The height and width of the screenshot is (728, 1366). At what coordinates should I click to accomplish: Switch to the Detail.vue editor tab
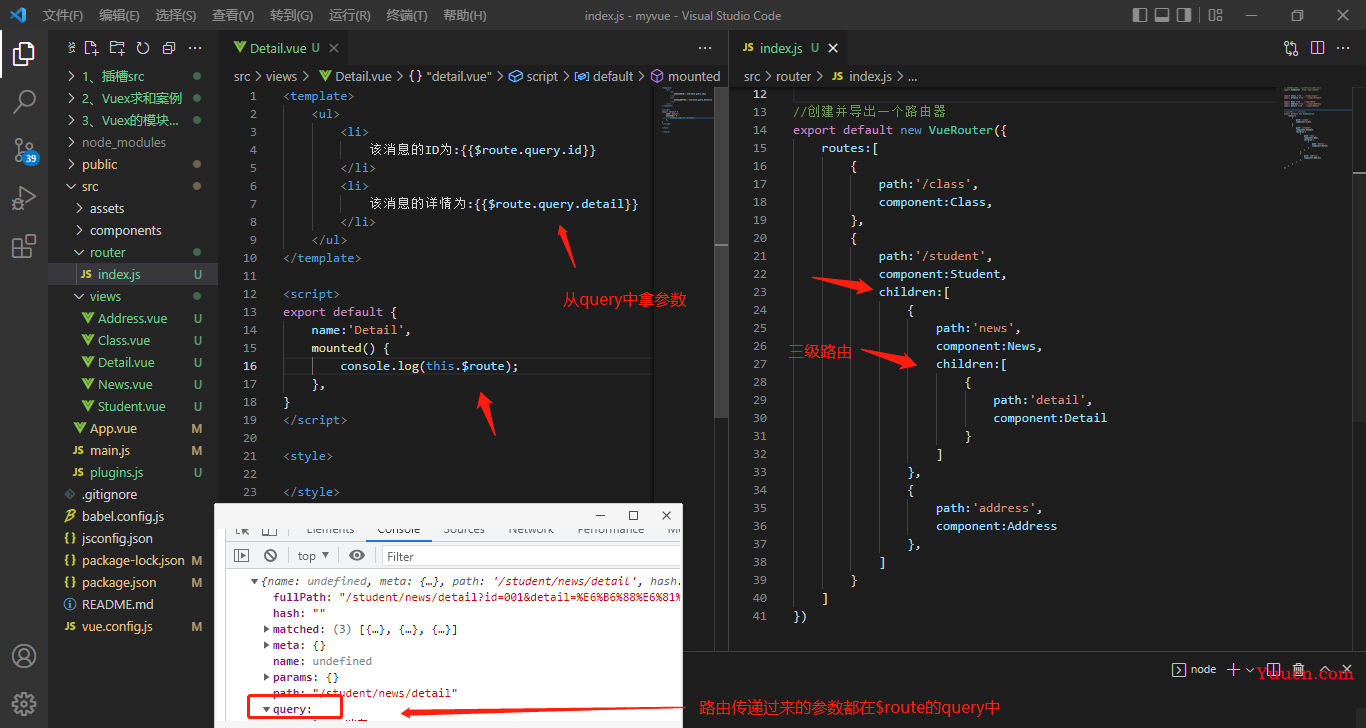point(284,48)
